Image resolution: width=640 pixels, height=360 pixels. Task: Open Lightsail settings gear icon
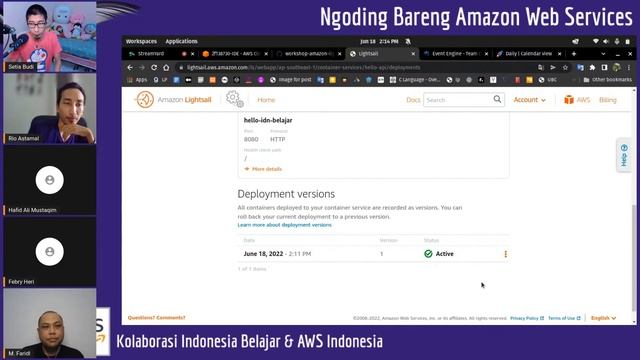tap(235, 99)
